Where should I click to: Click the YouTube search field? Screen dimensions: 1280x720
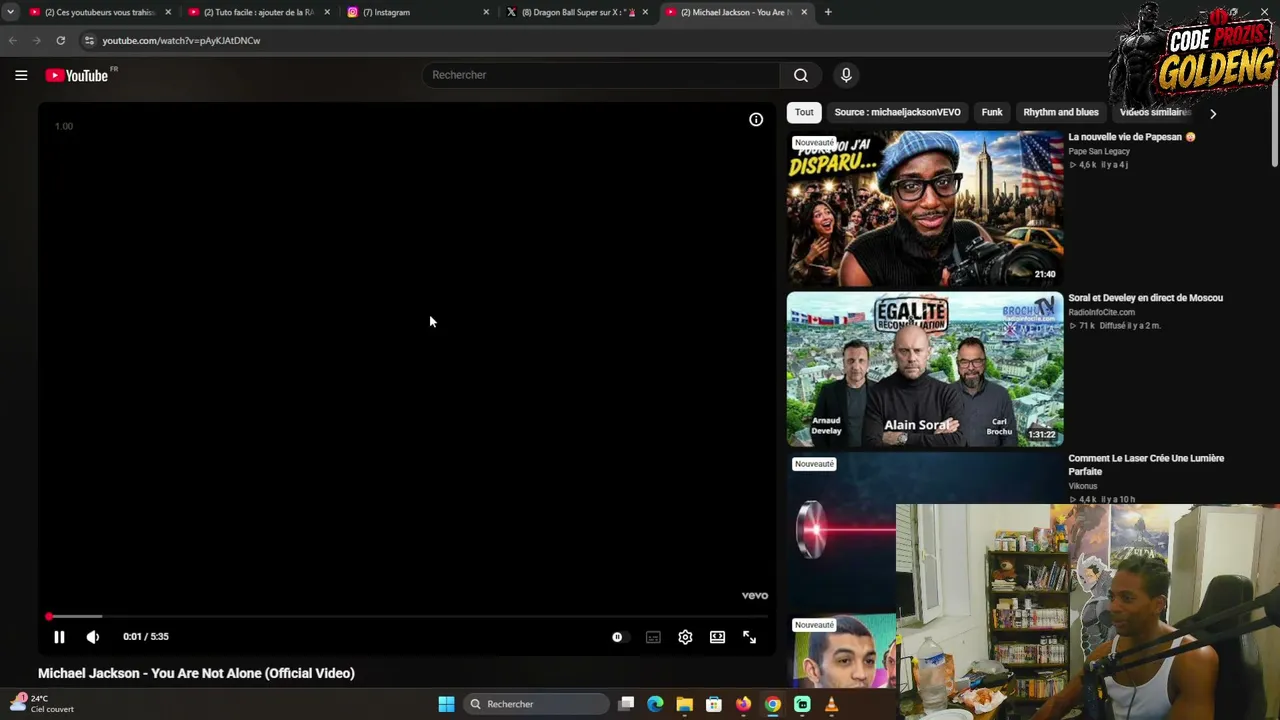click(x=601, y=75)
